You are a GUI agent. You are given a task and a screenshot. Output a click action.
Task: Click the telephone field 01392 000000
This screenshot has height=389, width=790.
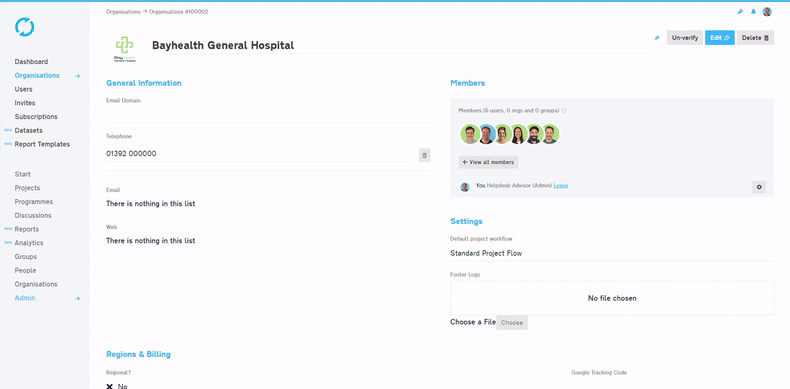[x=257, y=154]
